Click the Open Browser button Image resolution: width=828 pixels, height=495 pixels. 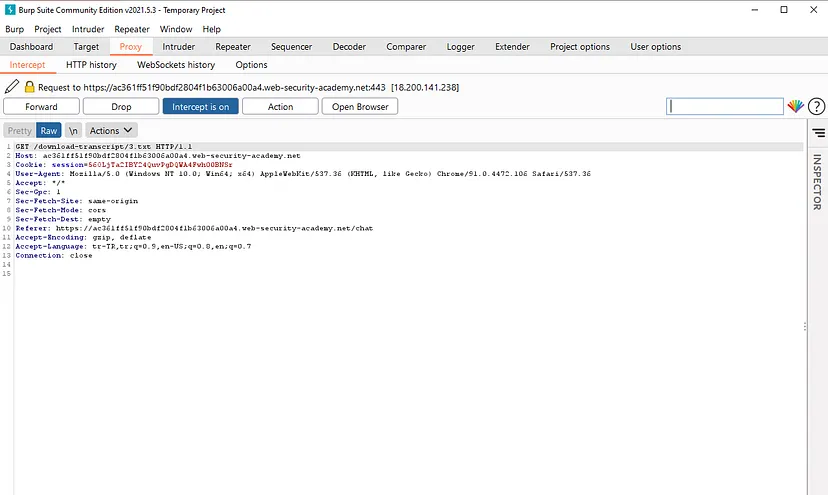360,106
